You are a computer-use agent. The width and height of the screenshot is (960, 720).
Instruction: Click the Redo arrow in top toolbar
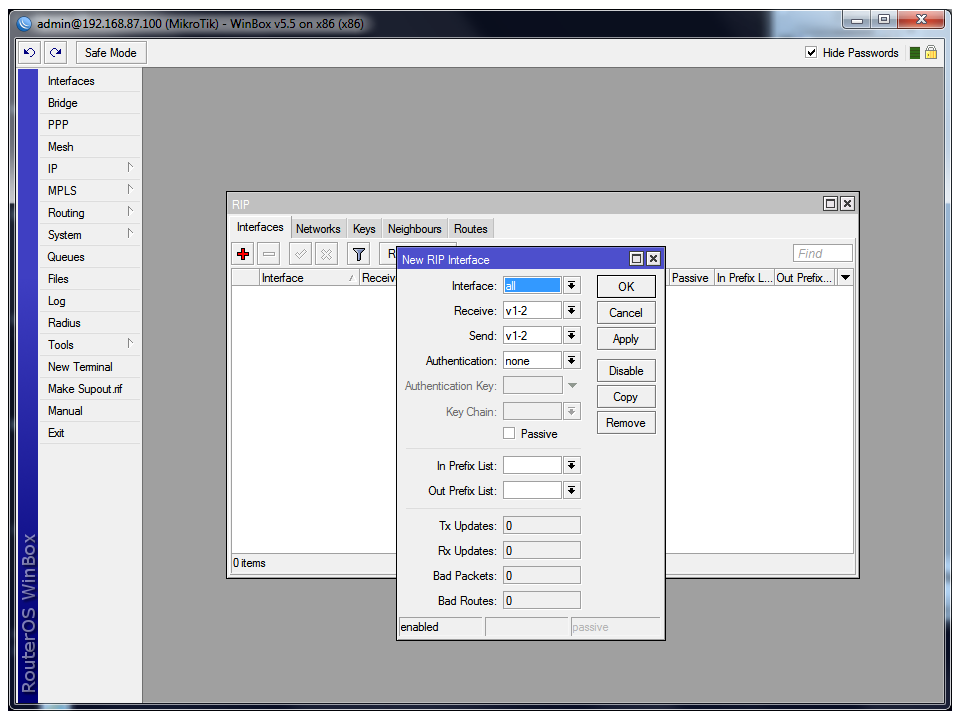point(56,53)
